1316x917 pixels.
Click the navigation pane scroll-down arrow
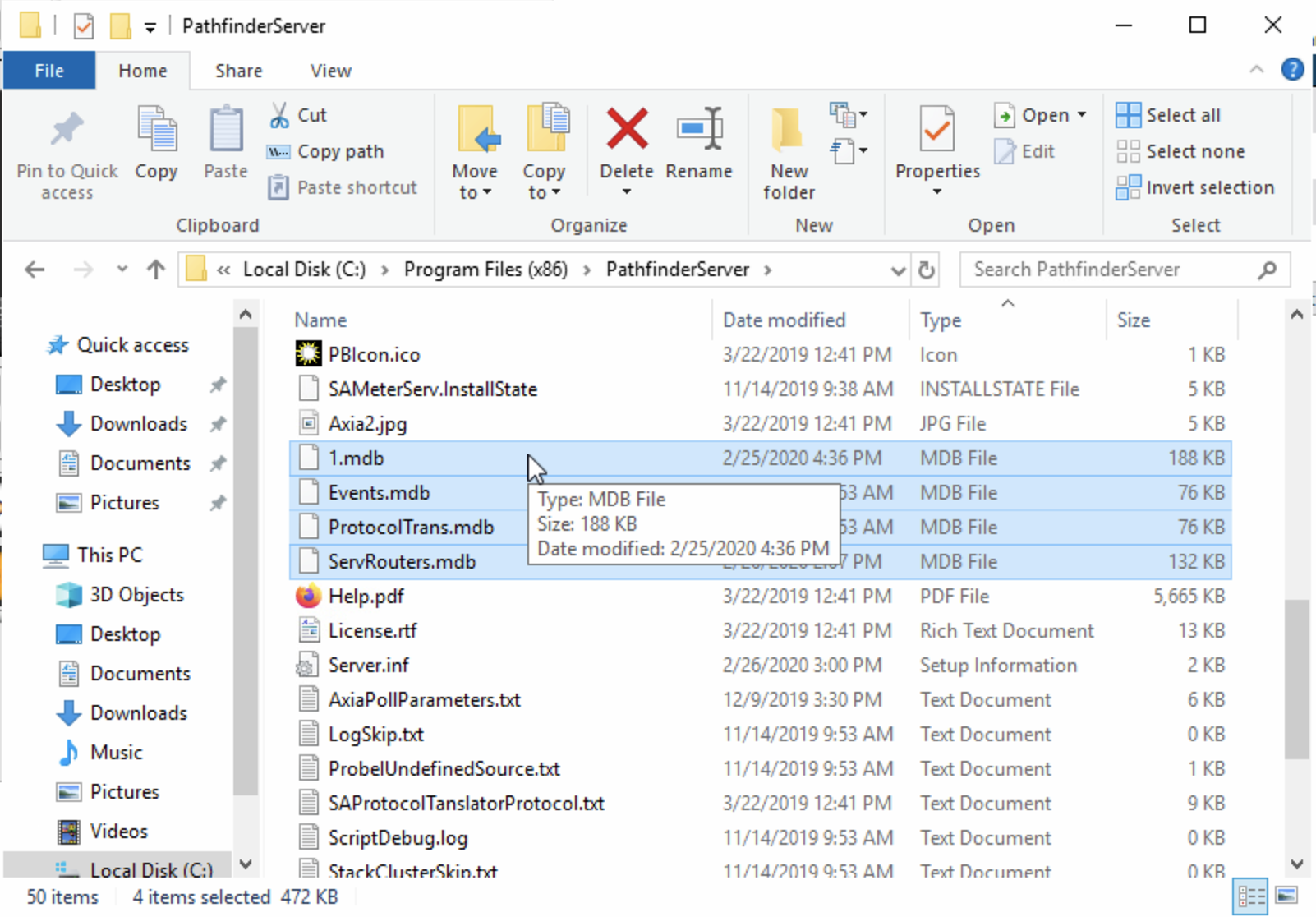point(245,864)
